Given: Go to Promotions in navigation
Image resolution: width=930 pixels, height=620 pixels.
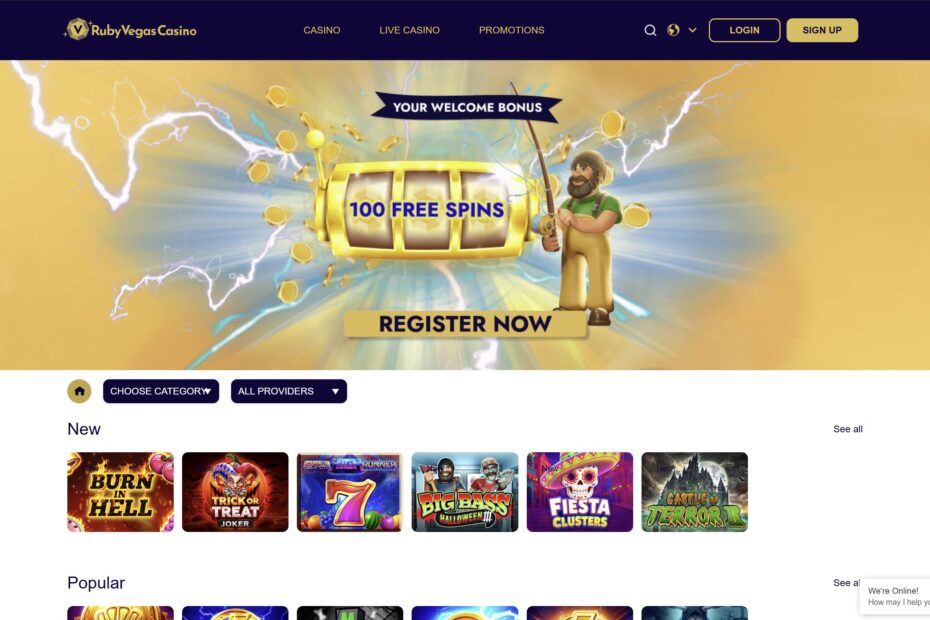Looking at the screenshot, I should point(512,30).
